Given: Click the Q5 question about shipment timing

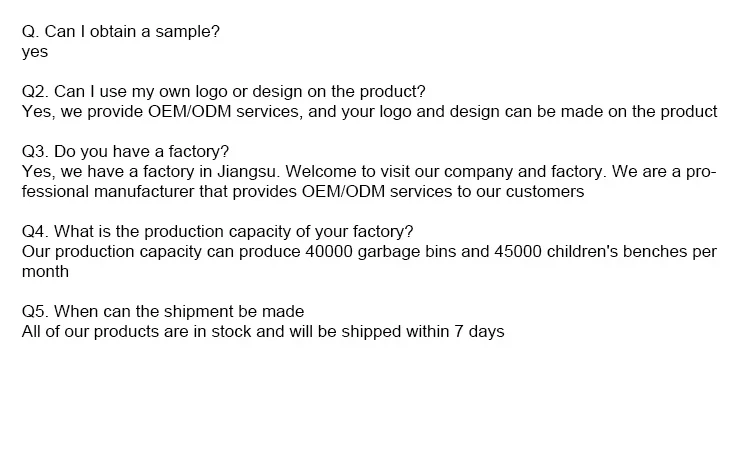Looking at the screenshot, I should coord(162,312).
